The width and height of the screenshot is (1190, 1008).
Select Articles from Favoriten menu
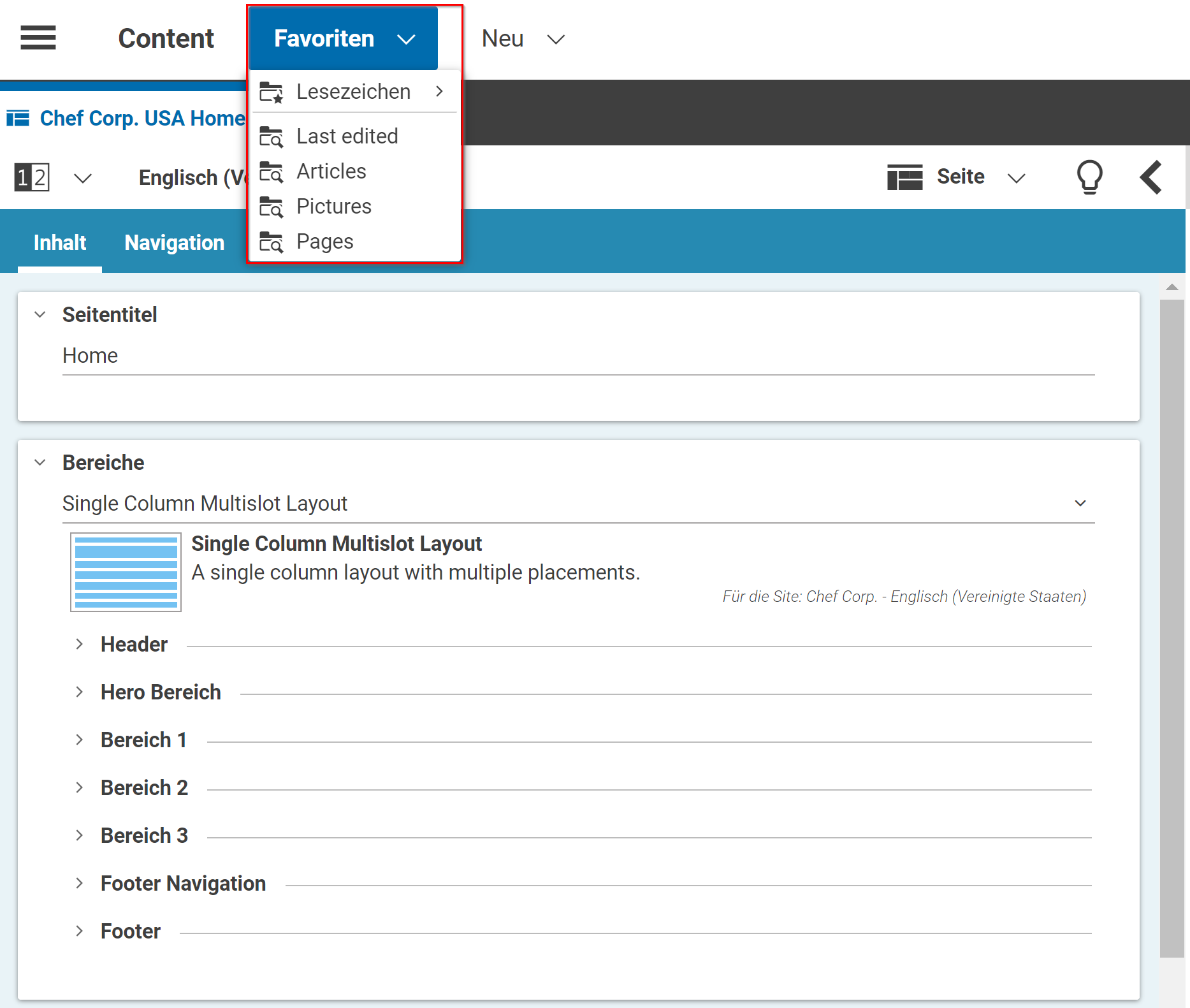coord(331,172)
